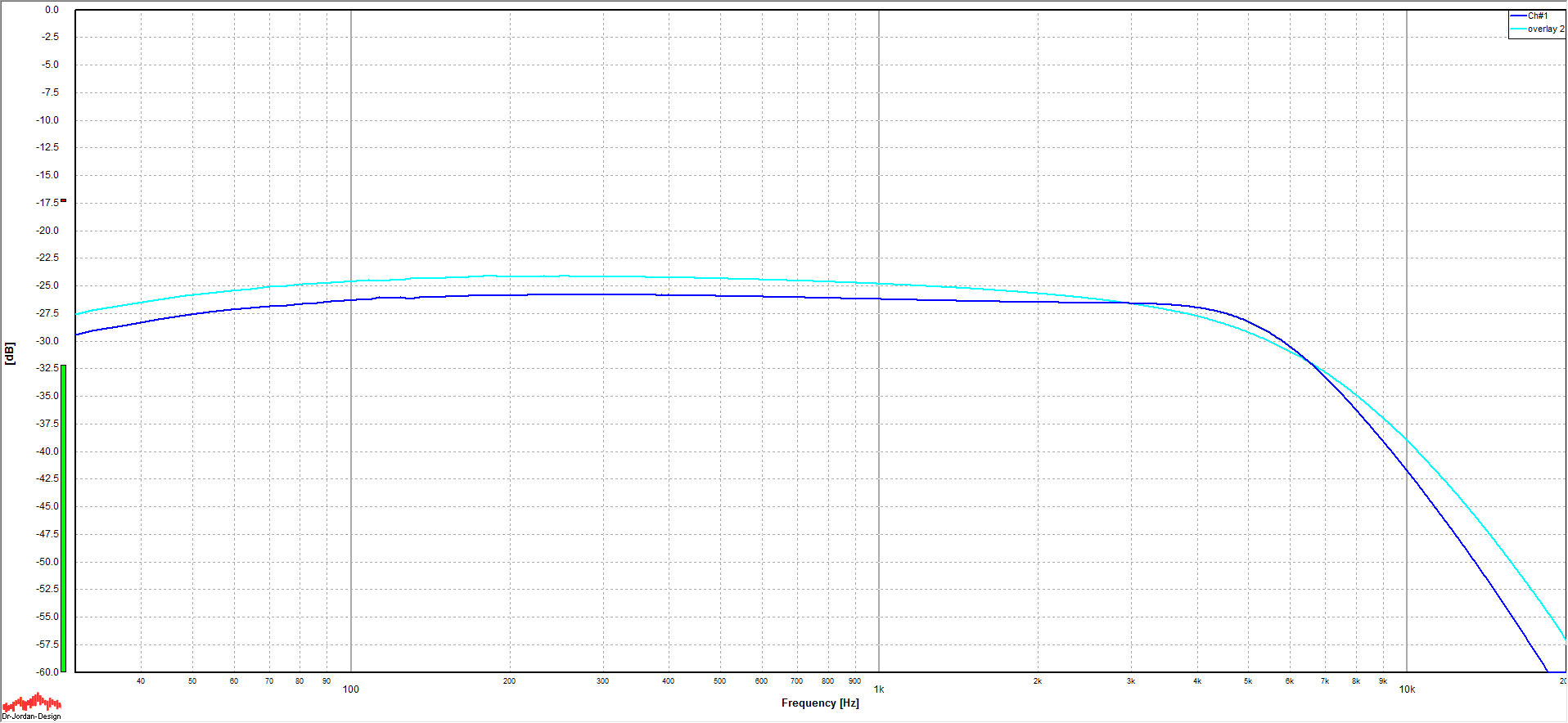Click the blue Ch#1 line sample in legend
The width and height of the screenshot is (1568, 723).
coord(1518,16)
